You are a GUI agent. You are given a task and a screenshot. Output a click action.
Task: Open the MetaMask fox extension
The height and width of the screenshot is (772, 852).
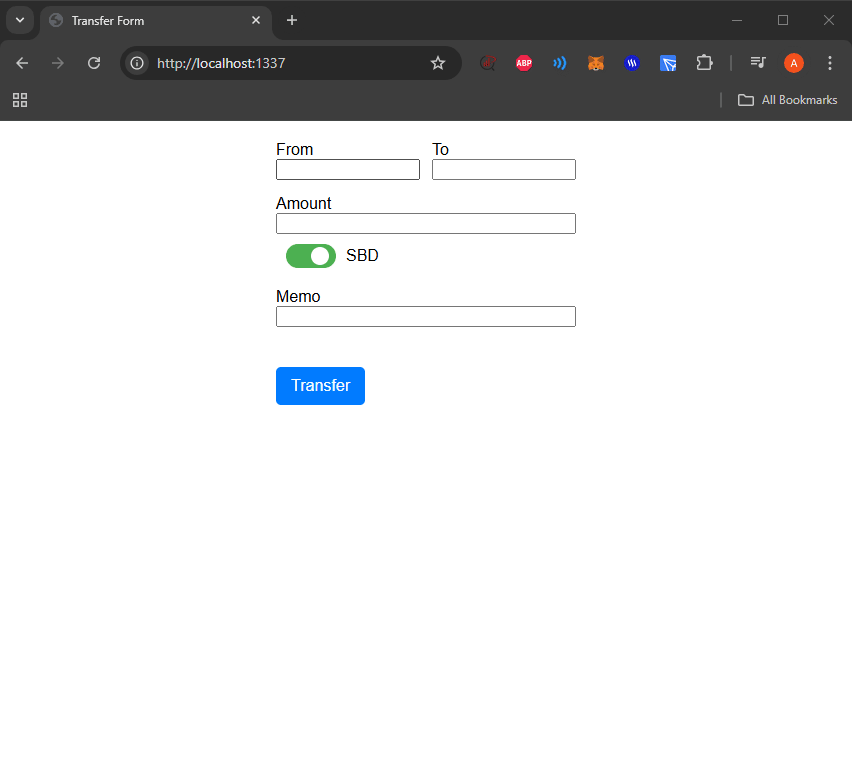click(596, 63)
